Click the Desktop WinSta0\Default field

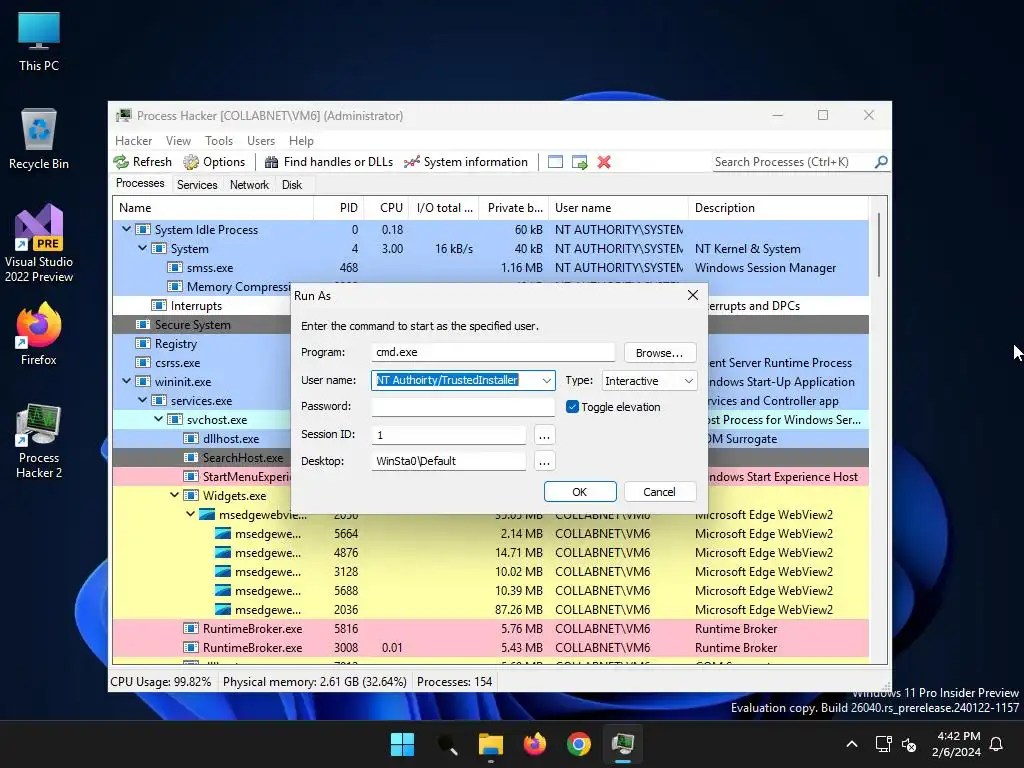tap(449, 461)
